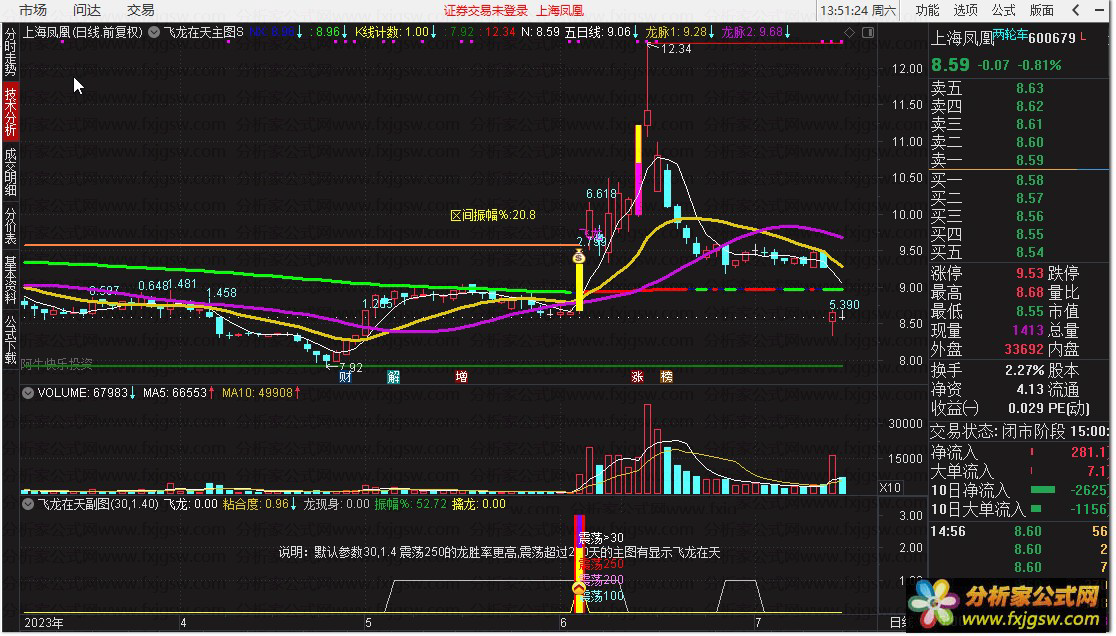This screenshot has width=1116, height=636.
Task: Click the 10日大单流入 green bar
Action: tap(1036, 509)
